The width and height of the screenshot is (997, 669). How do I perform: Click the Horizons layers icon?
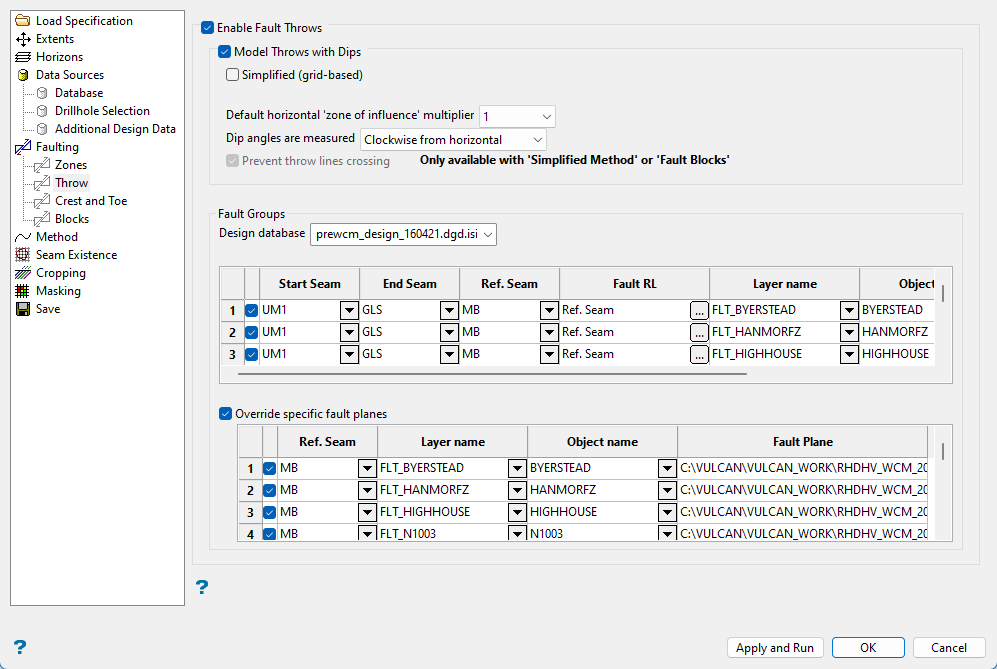pyautogui.click(x=23, y=57)
